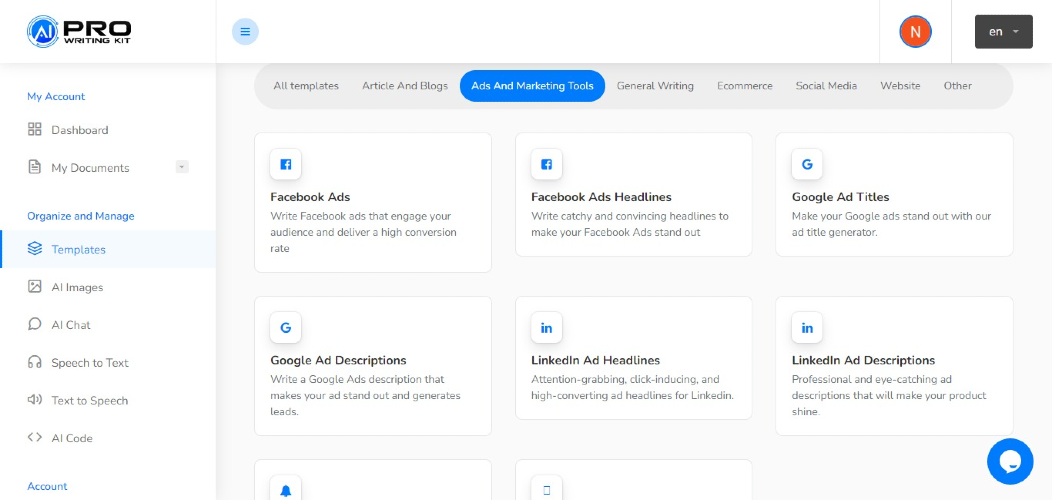Screen dimensions: 1052x500
Task: Click the Google icon on Google Ad Descriptions
Action: [x=286, y=328]
